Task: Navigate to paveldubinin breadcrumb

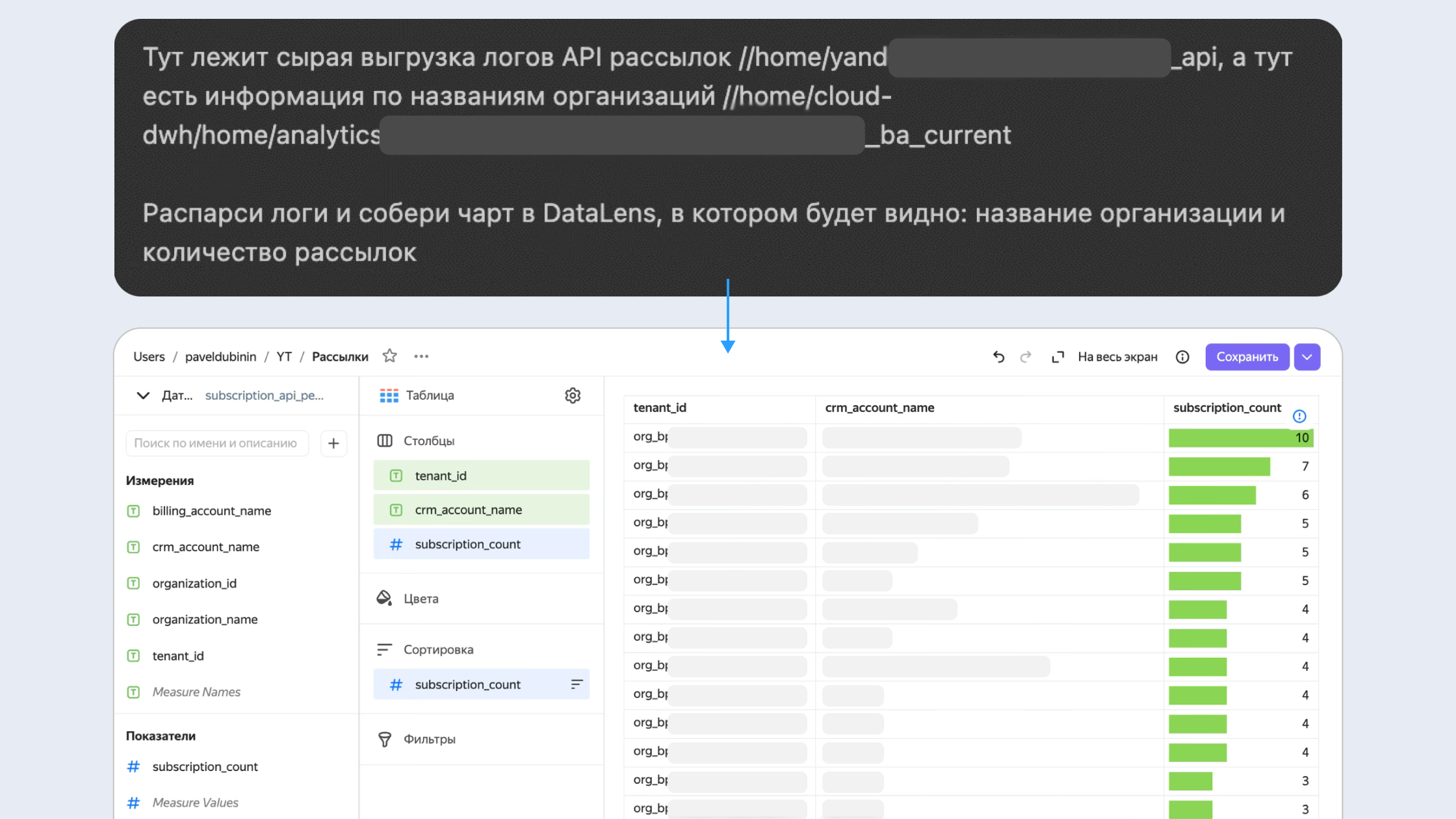Action: [220, 357]
